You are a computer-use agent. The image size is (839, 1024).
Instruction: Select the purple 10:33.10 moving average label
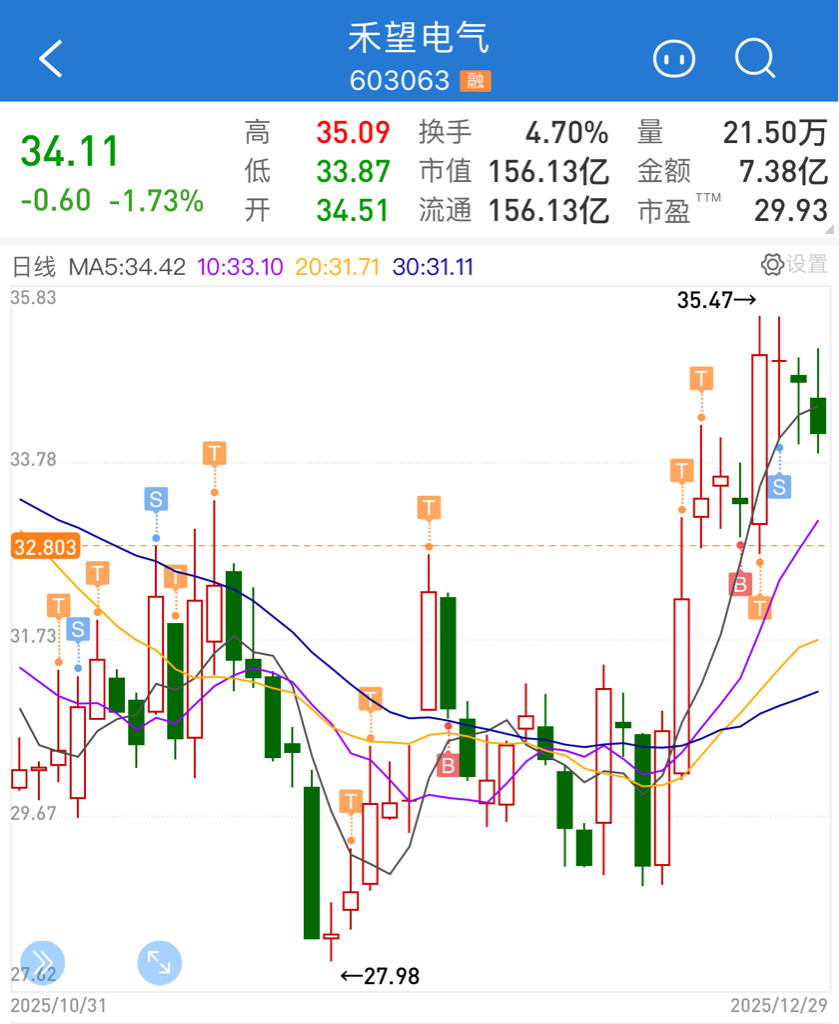tap(240, 266)
